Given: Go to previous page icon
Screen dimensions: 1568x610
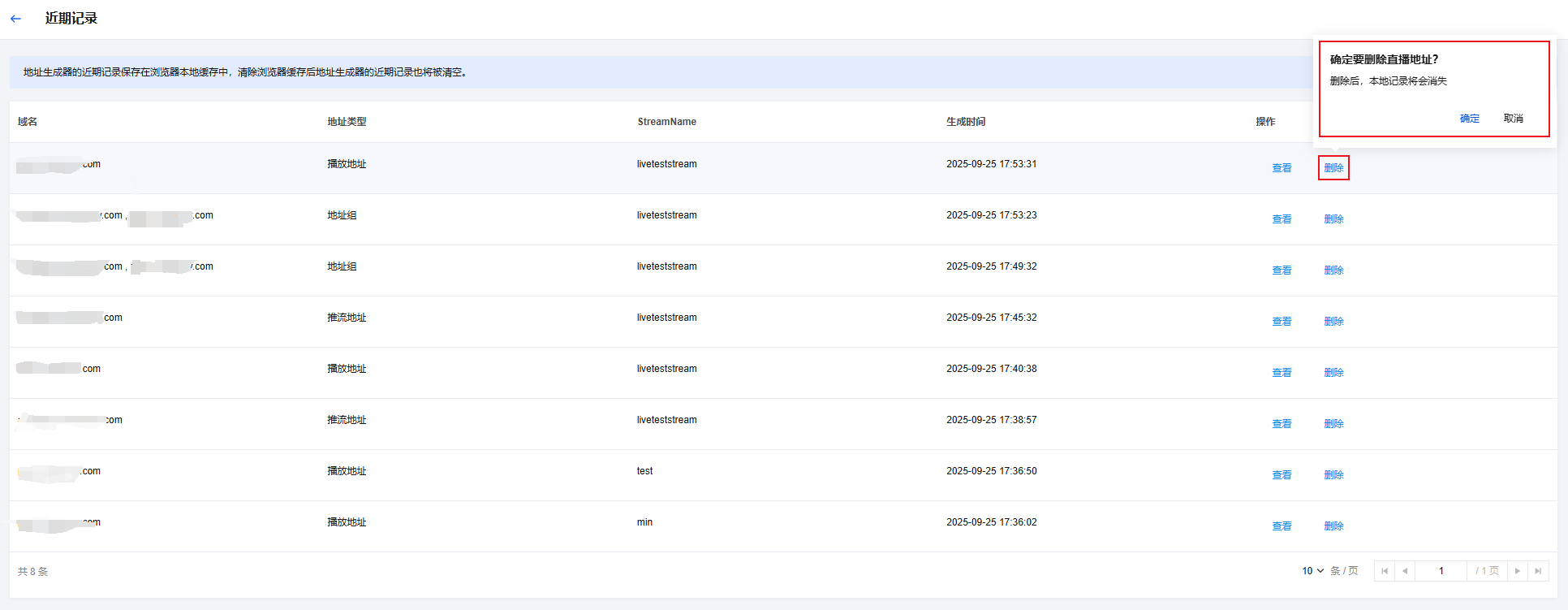Looking at the screenshot, I should point(1405,571).
